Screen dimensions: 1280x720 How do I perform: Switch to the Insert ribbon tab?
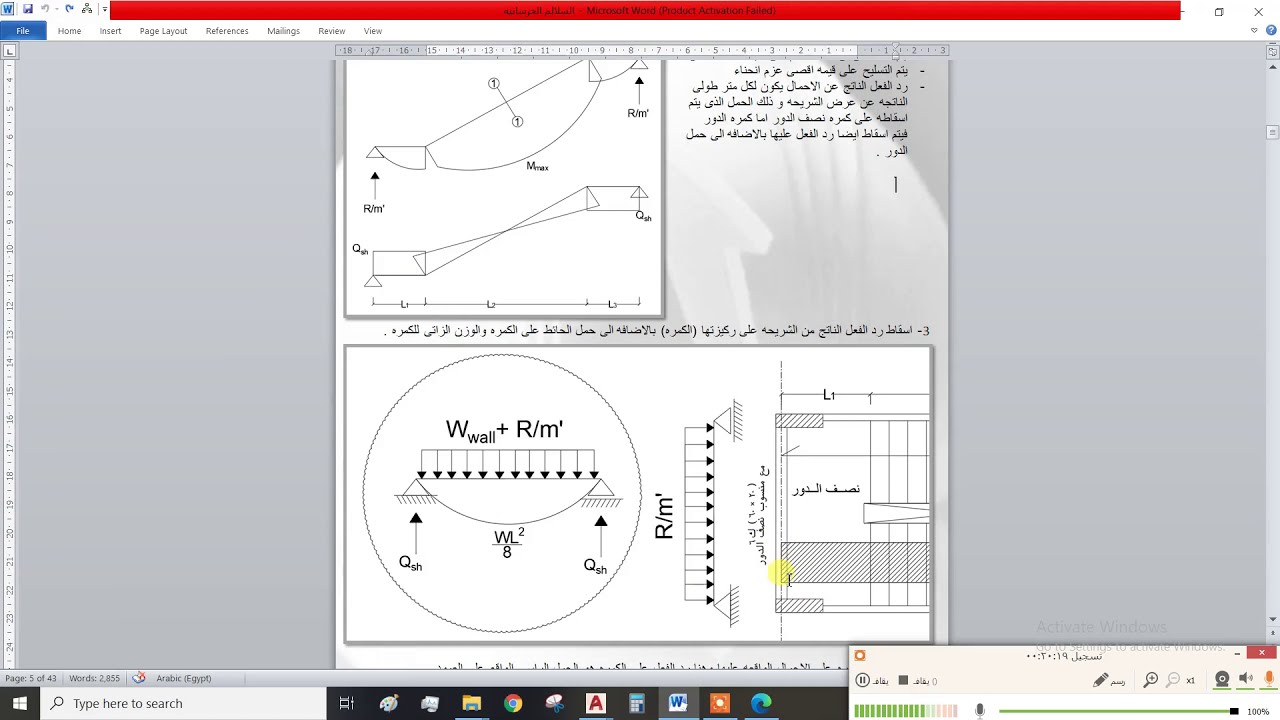click(110, 31)
